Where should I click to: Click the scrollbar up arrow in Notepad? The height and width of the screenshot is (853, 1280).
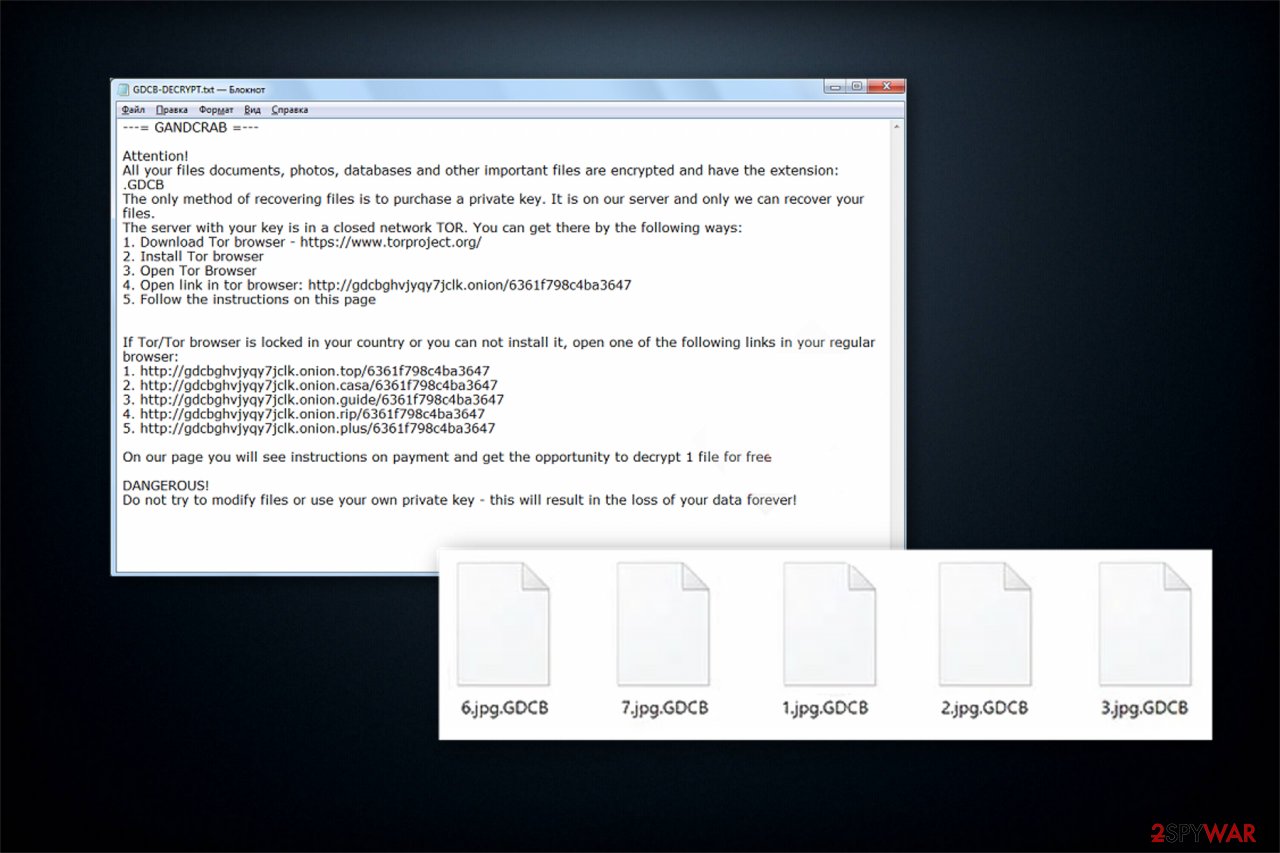click(897, 127)
